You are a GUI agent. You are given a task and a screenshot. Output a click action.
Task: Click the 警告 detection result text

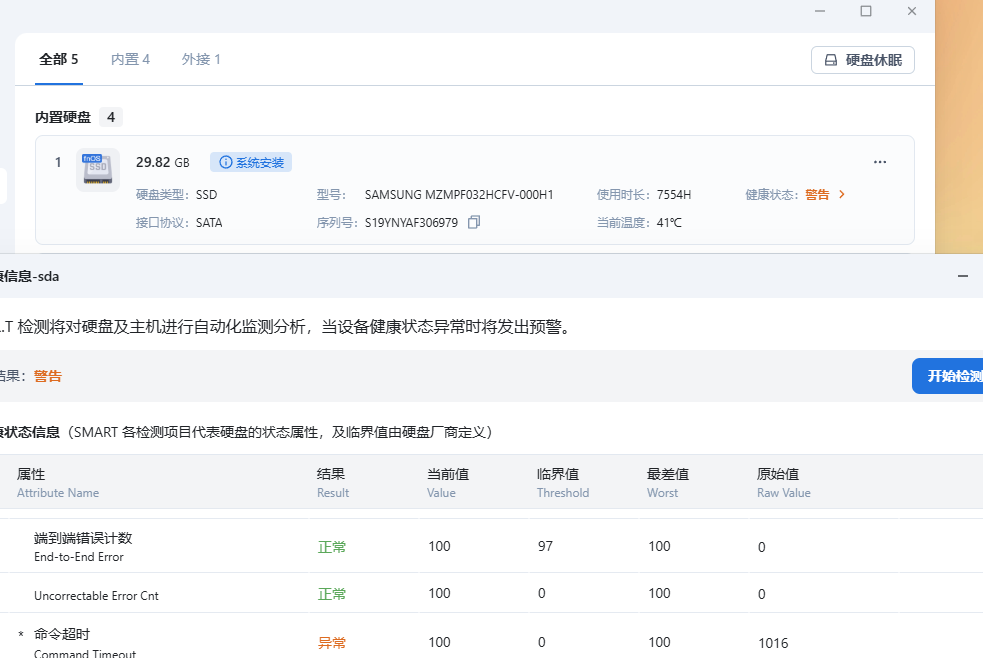pyautogui.click(x=48, y=376)
